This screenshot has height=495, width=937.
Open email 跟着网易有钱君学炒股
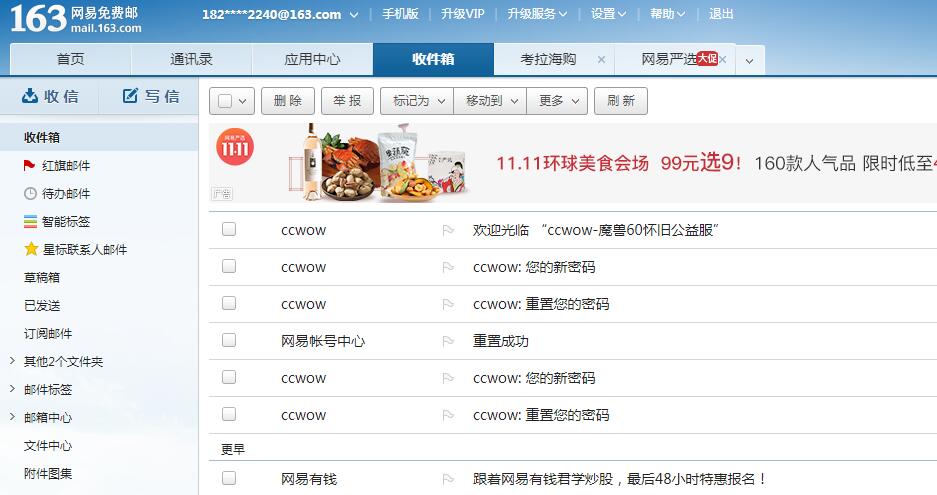(620, 479)
